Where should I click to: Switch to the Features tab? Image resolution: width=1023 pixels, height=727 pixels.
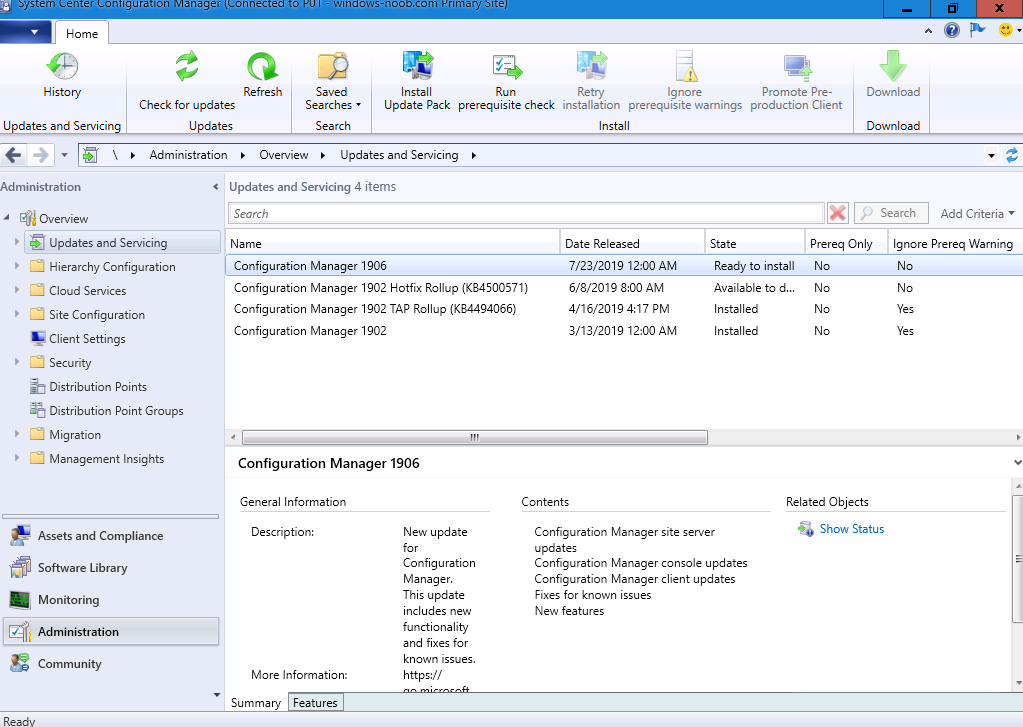pyautogui.click(x=315, y=703)
